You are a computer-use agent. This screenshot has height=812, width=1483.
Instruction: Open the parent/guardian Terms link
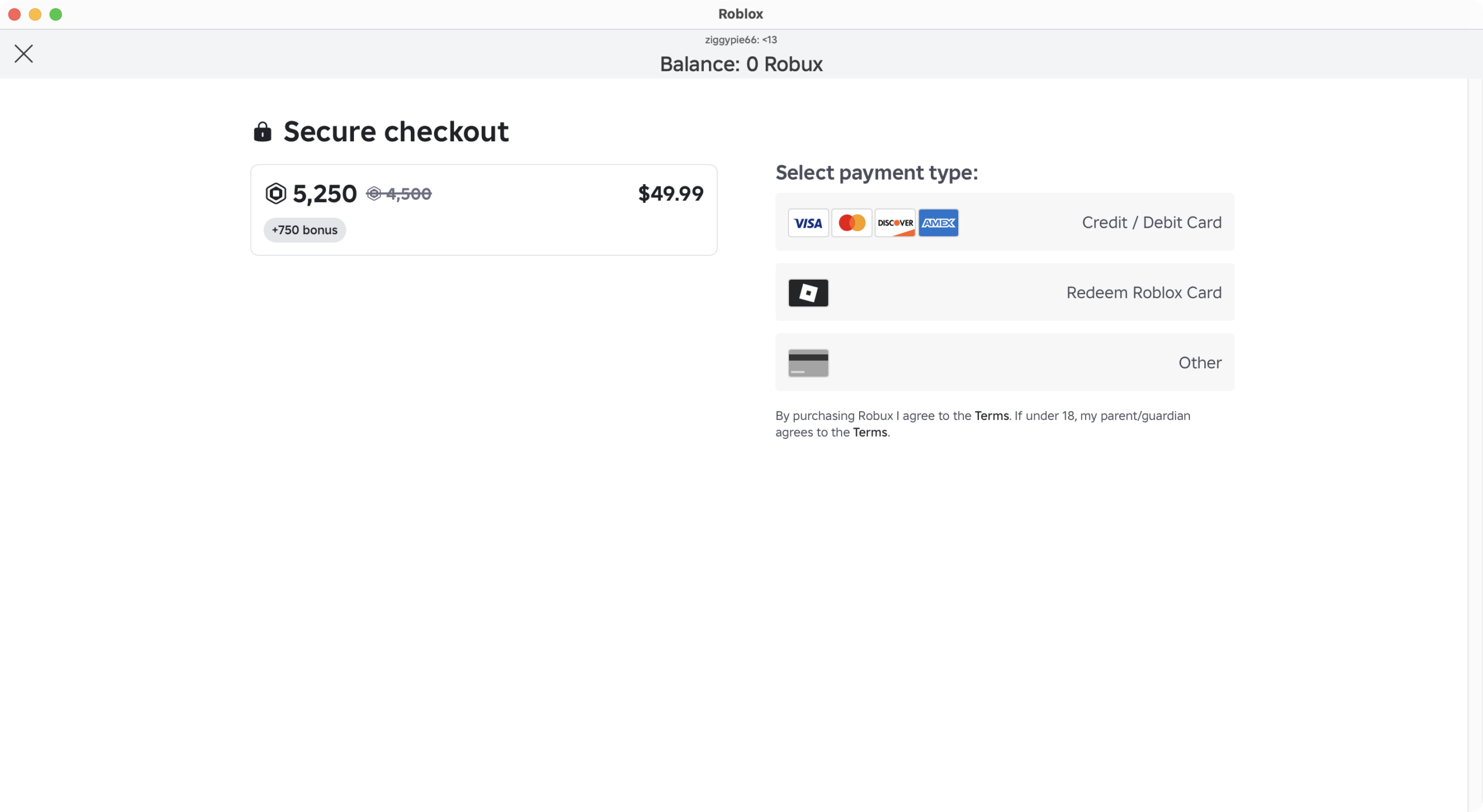coord(870,432)
